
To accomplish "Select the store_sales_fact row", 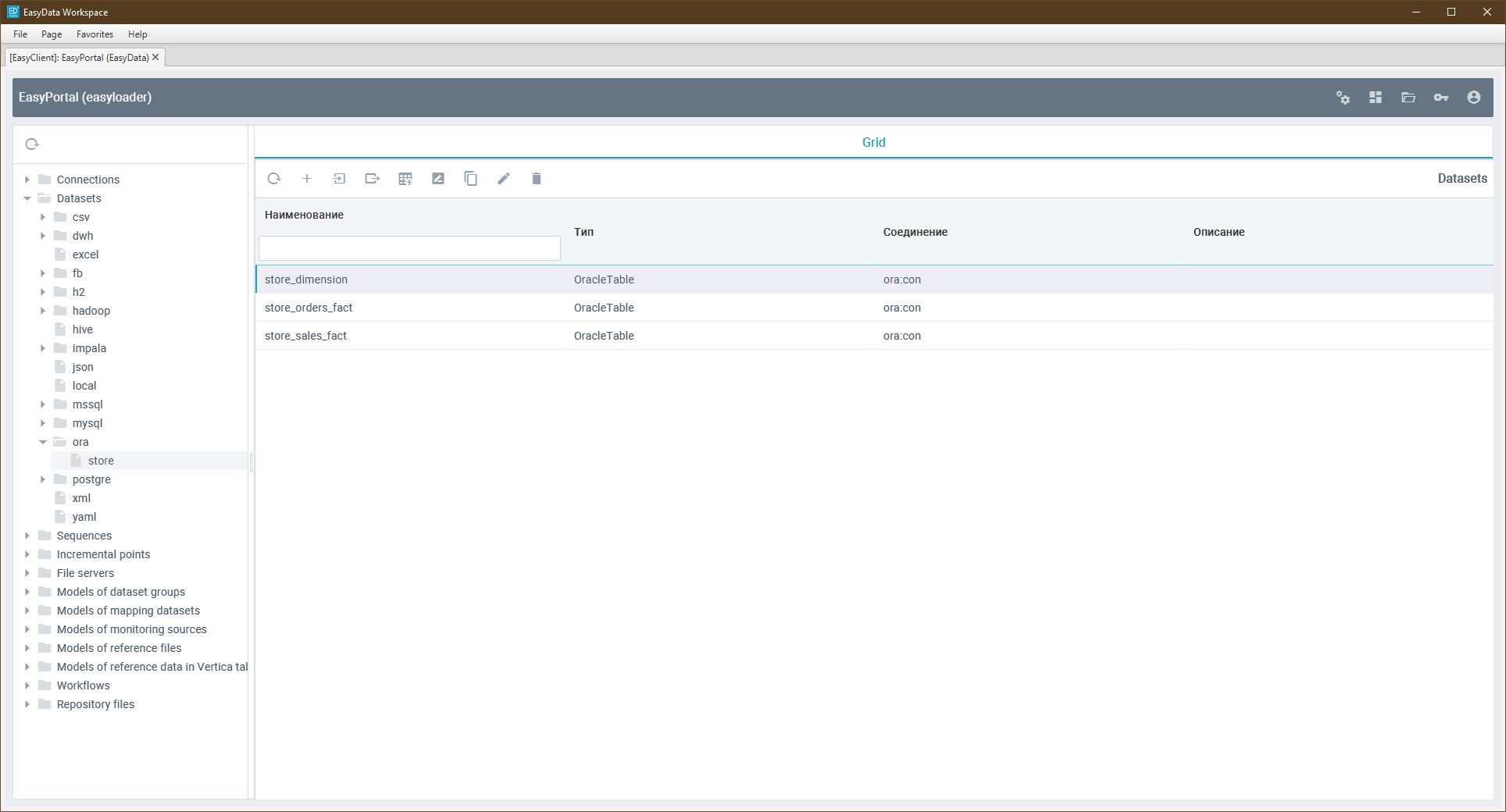I will point(874,336).
